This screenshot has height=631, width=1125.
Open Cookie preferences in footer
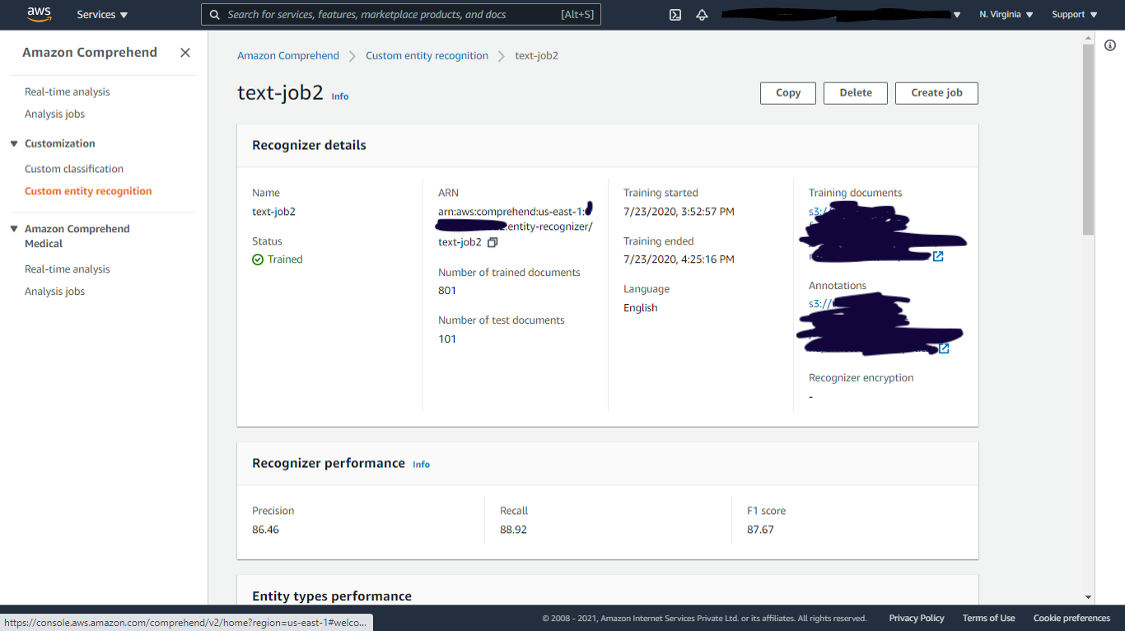[x=1071, y=618]
